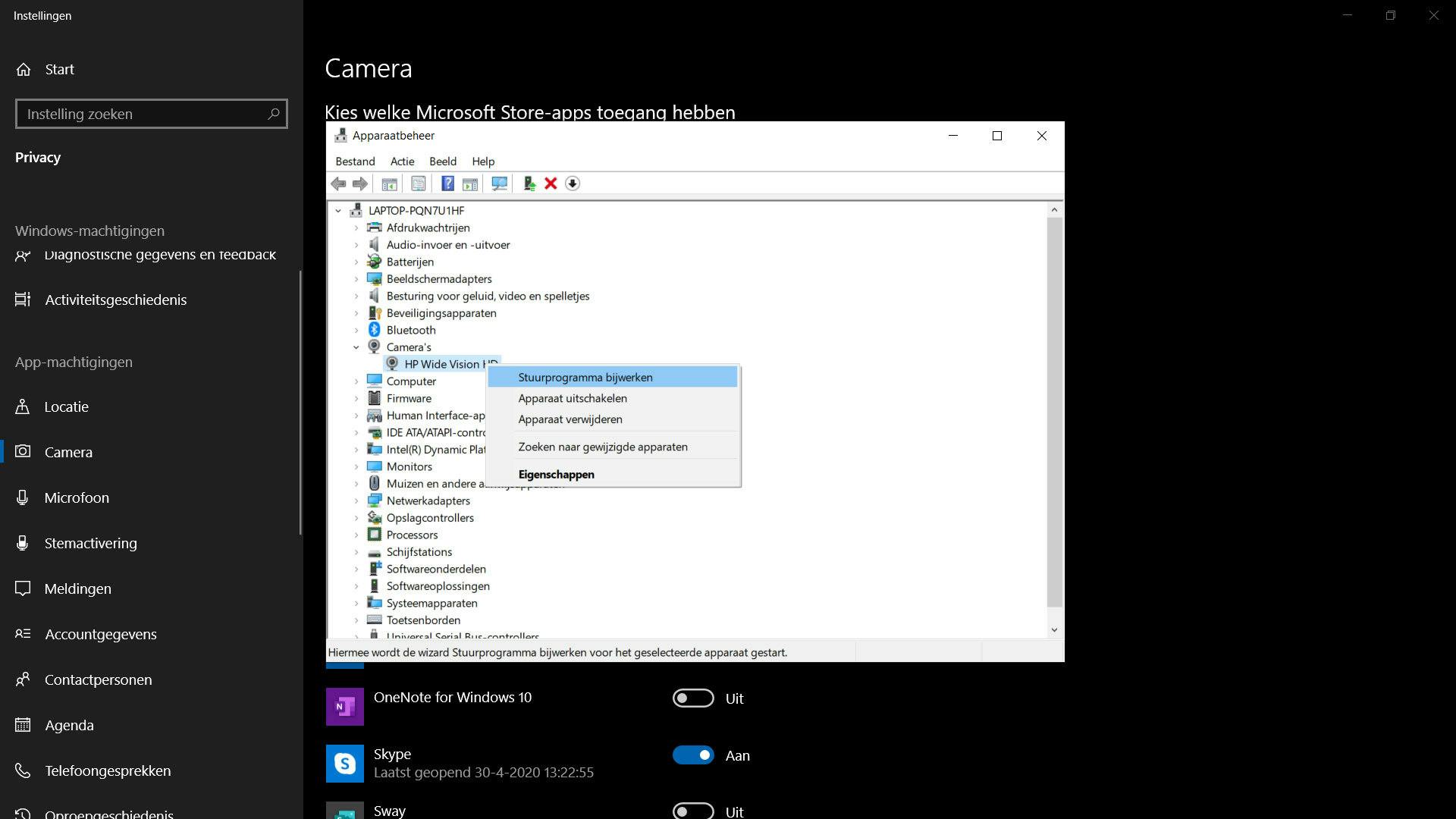Open the Actie menu

[402, 161]
